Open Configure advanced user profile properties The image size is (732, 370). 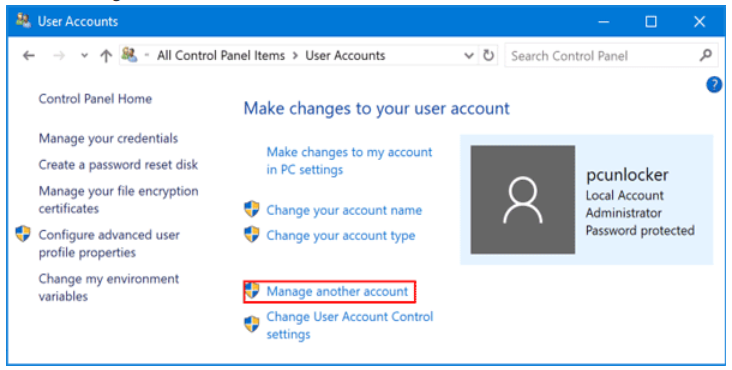point(109,244)
